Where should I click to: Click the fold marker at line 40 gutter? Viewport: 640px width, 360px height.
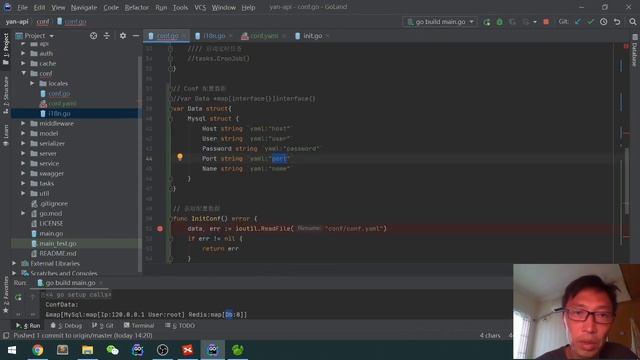point(171,118)
